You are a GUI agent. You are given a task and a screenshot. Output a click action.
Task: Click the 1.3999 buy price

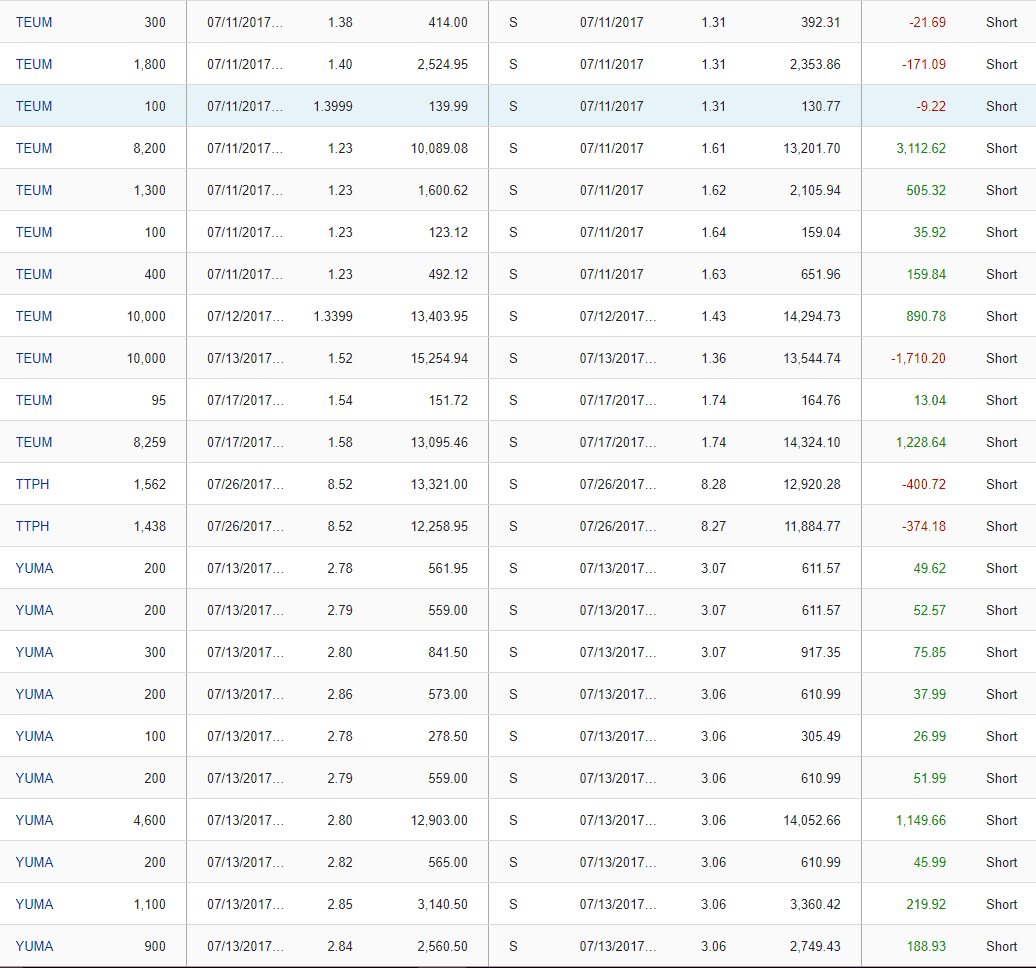333,106
